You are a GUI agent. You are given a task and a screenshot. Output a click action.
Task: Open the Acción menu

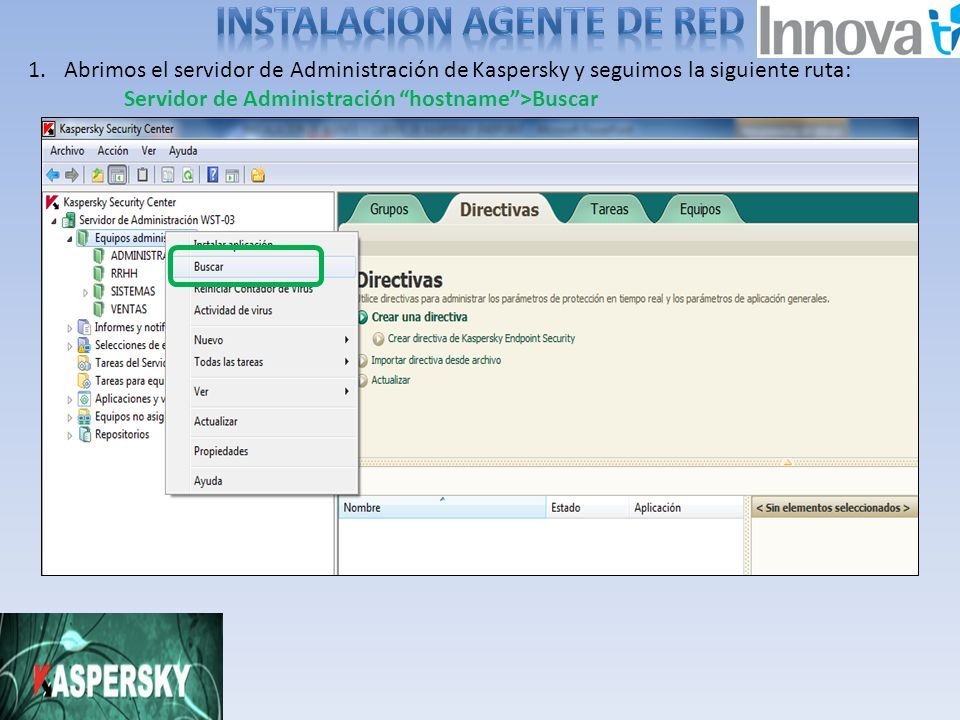point(113,151)
